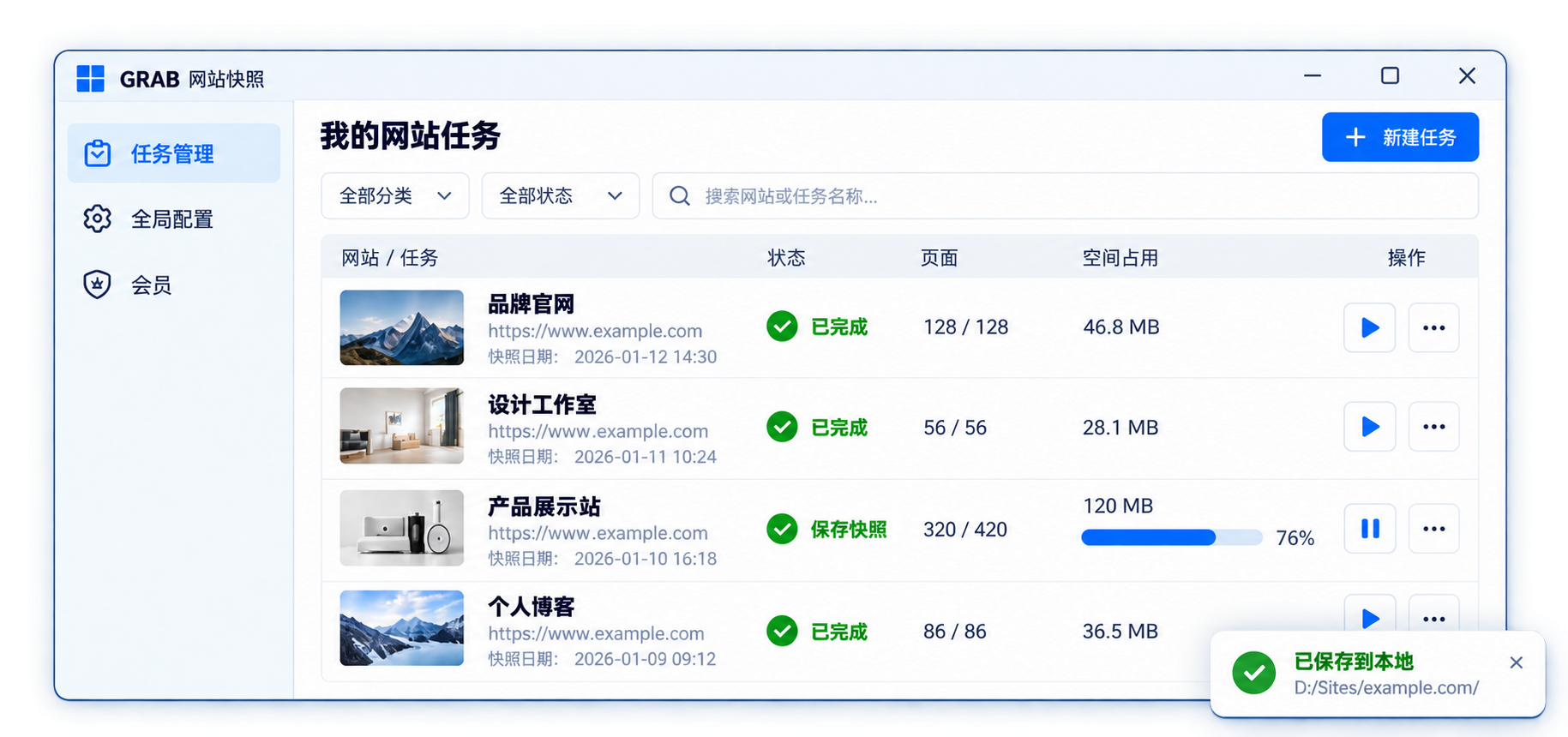
Task: Click the 网站 / 任务 column header
Action: pyautogui.click(x=389, y=258)
